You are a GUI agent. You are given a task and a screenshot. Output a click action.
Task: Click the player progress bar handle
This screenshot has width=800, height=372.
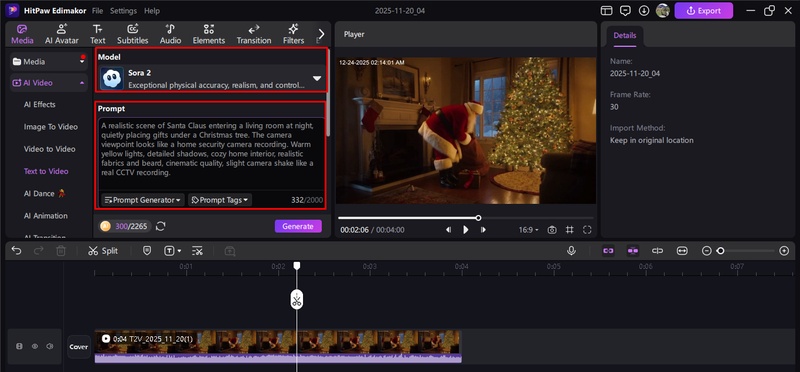[478, 218]
